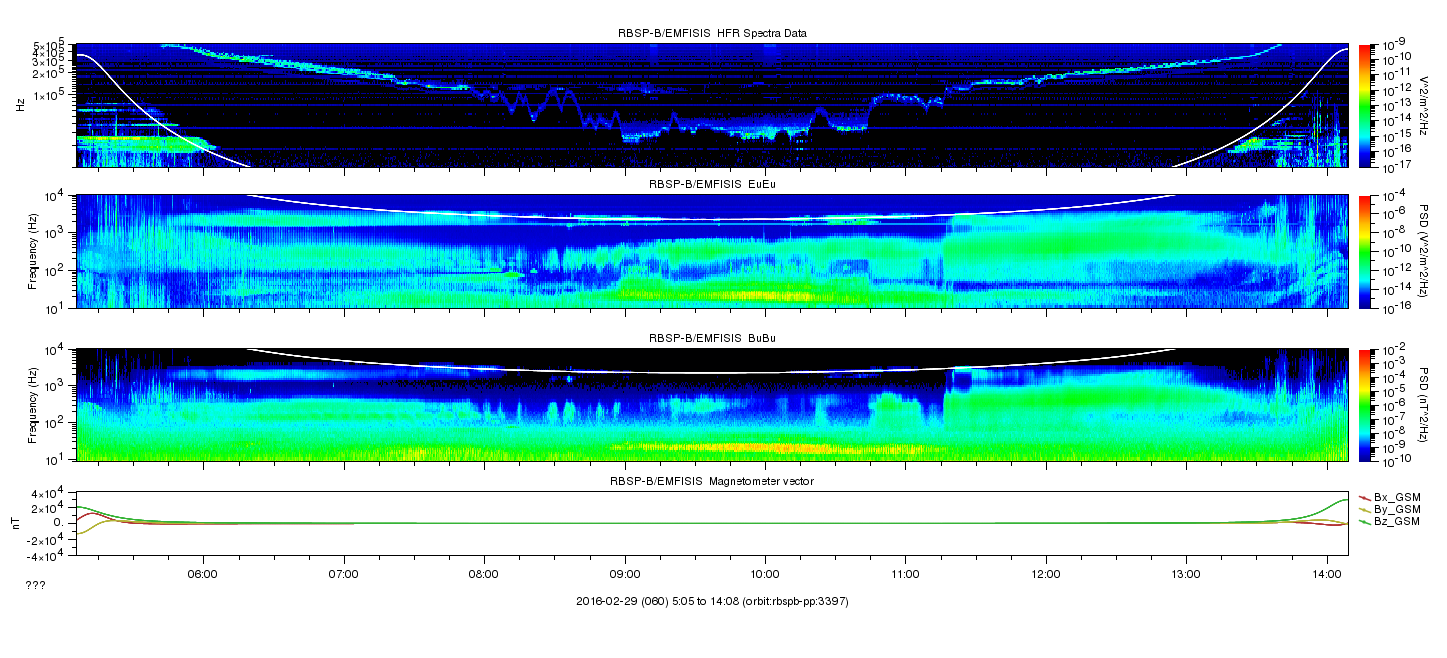Select the HFR Spectra Data color bar

pyautogui.click(x=1363, y=104)
